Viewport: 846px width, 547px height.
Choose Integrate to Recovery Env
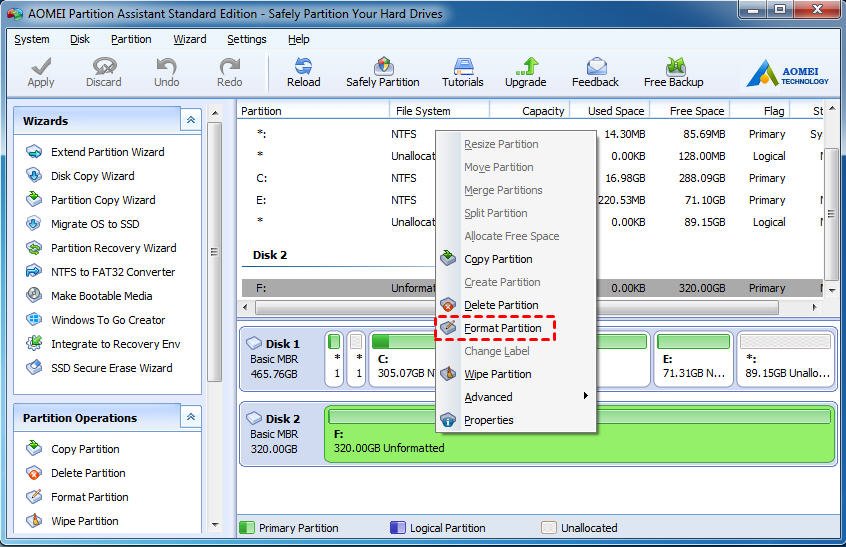coord(115,344)
